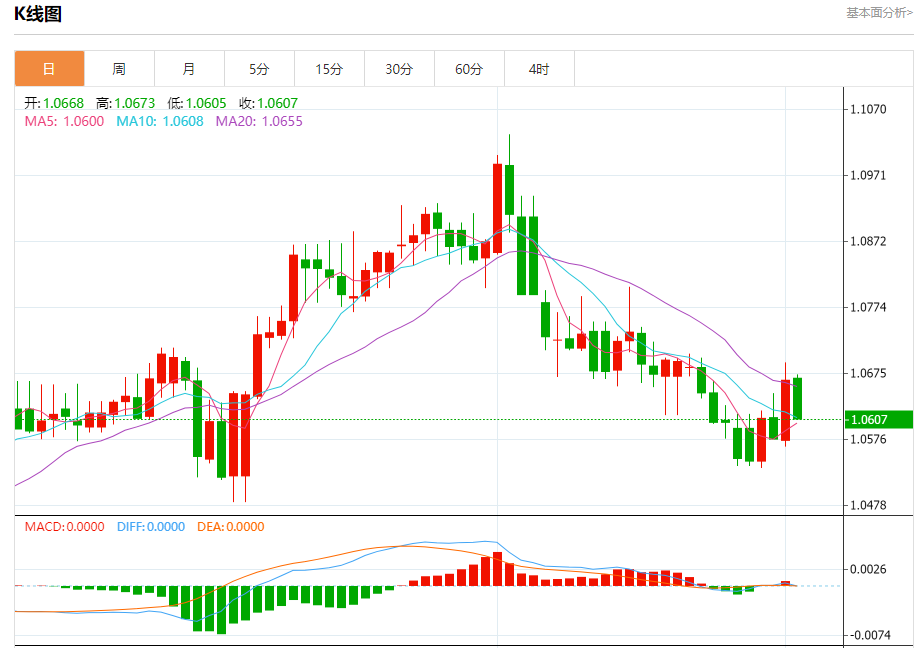Click the 1.0774 price axis label

[x=869, y=307]
